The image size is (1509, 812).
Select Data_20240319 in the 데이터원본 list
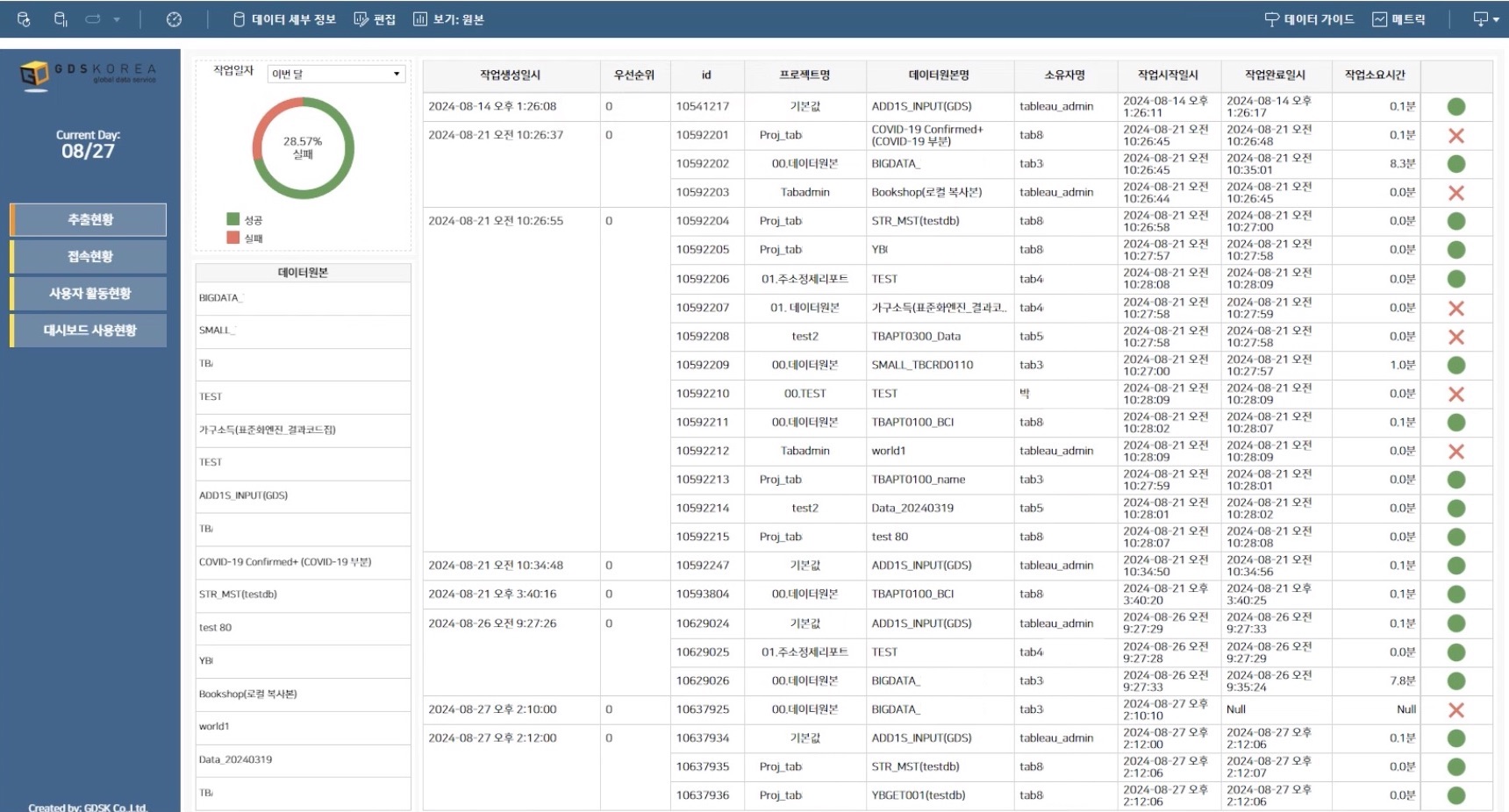pos(303,759)
